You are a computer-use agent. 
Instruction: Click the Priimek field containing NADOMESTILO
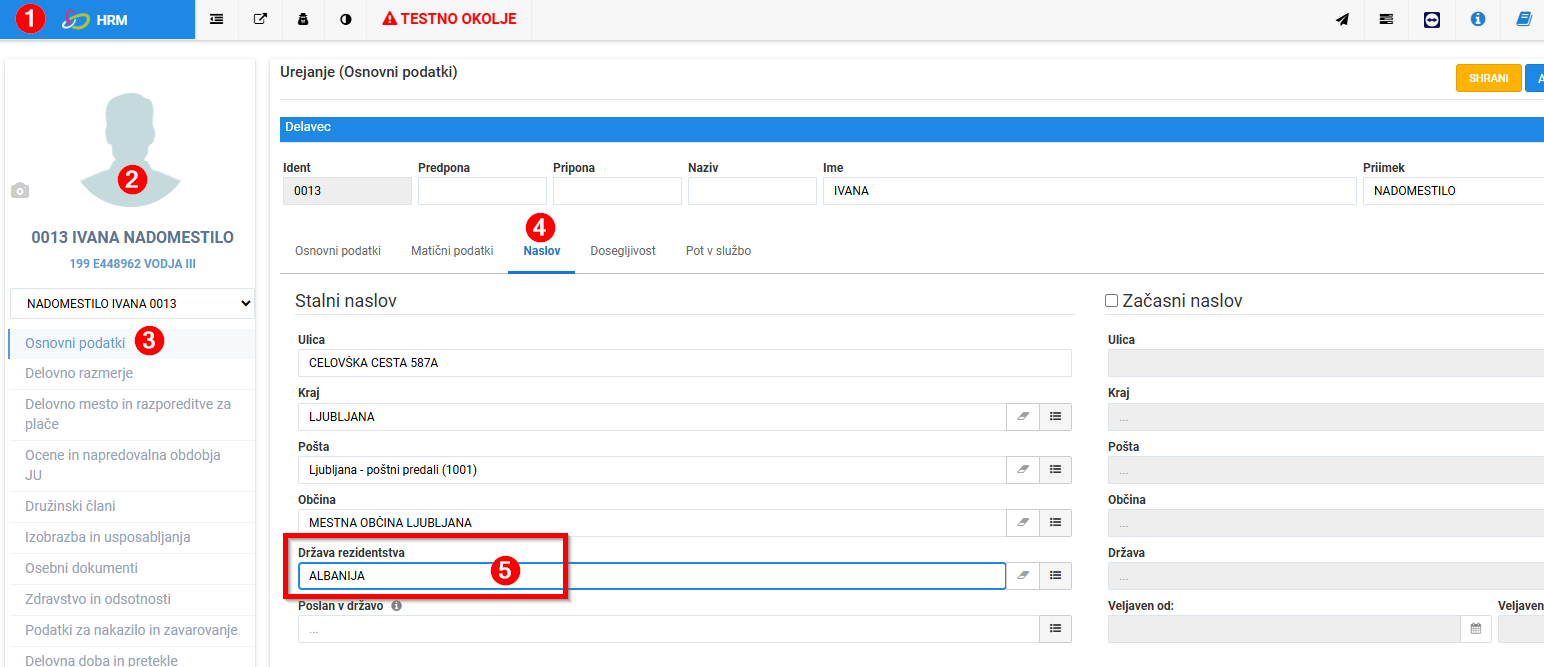coord(1453,191)
